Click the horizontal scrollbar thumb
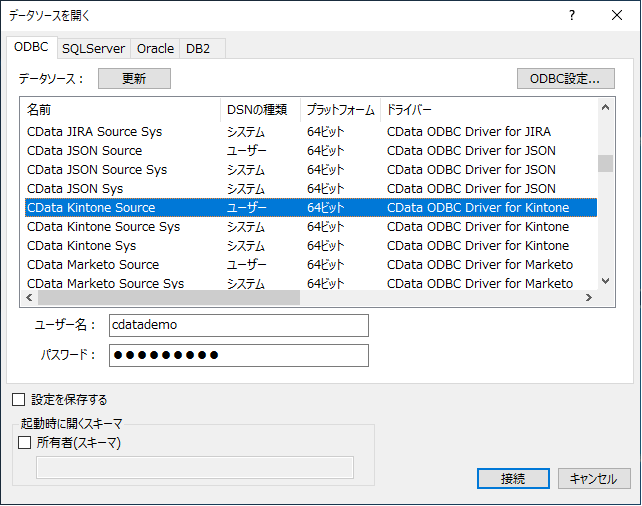The image size is (642, 506). [x=169, y=298]
